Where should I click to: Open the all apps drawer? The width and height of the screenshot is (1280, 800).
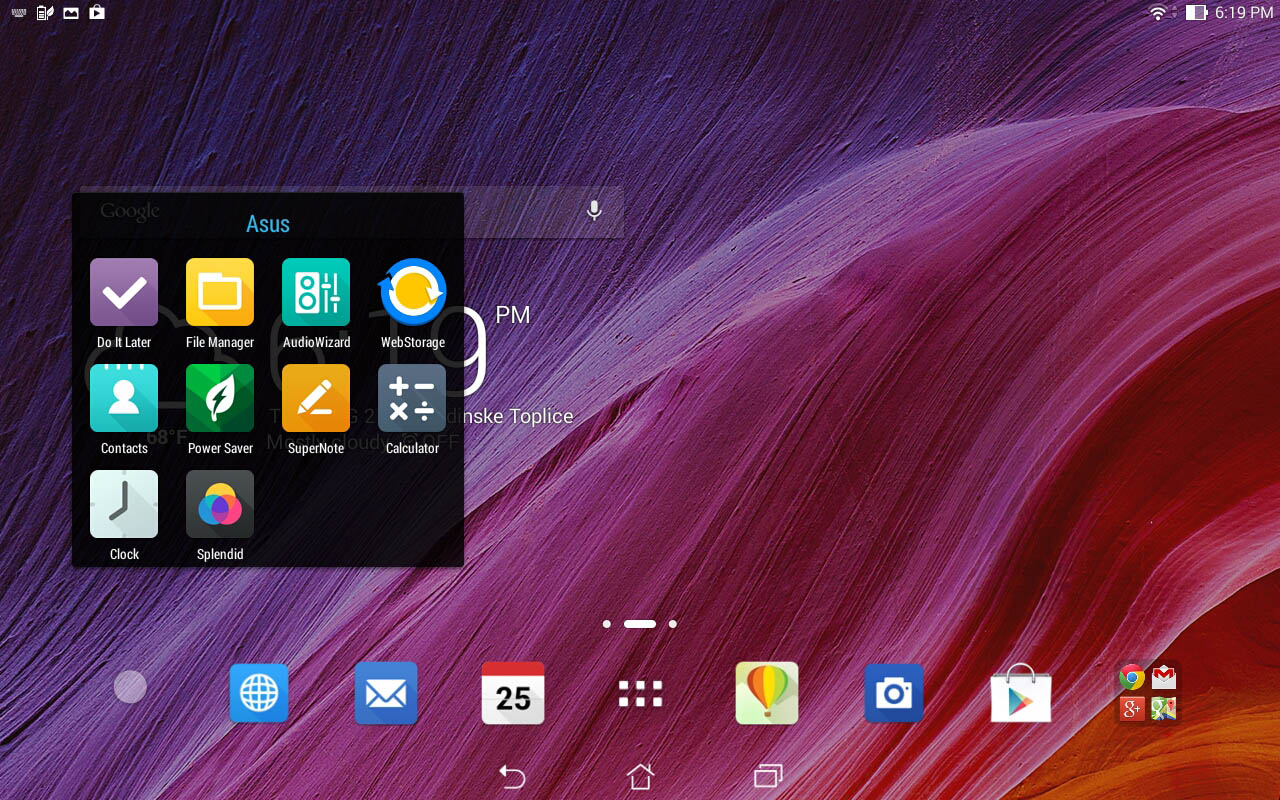[640, 693]
